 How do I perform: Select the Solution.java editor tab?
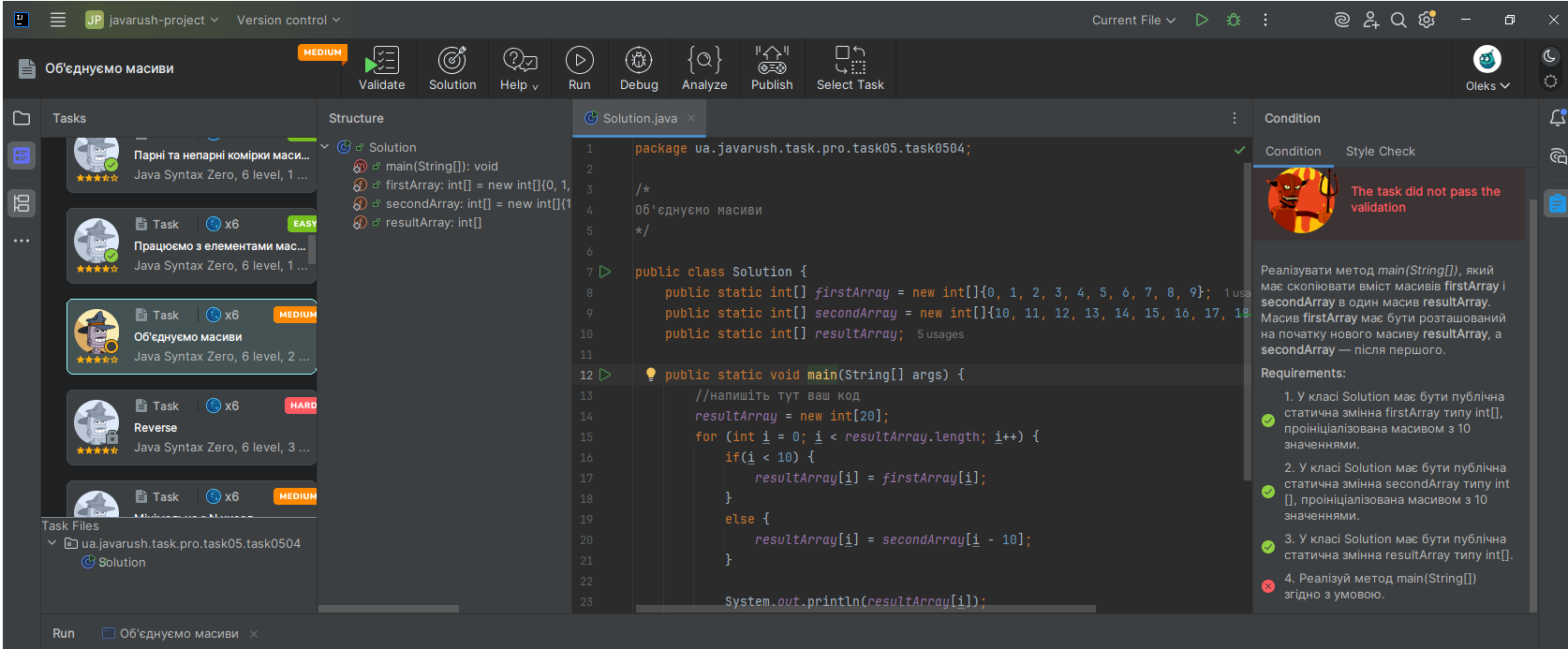coord(639,118)
